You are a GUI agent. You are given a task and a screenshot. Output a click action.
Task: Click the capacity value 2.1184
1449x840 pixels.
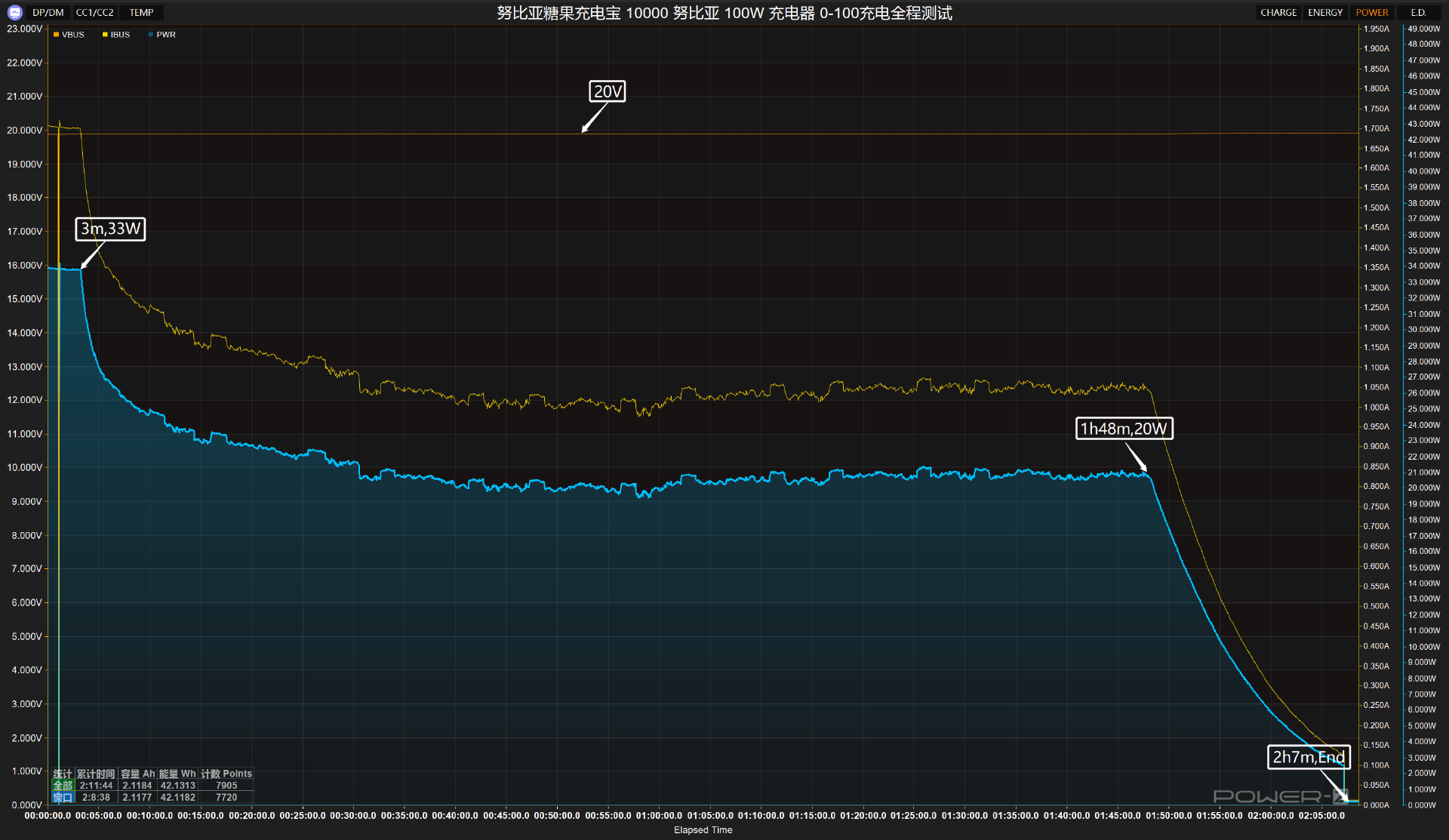pos(137,786)
